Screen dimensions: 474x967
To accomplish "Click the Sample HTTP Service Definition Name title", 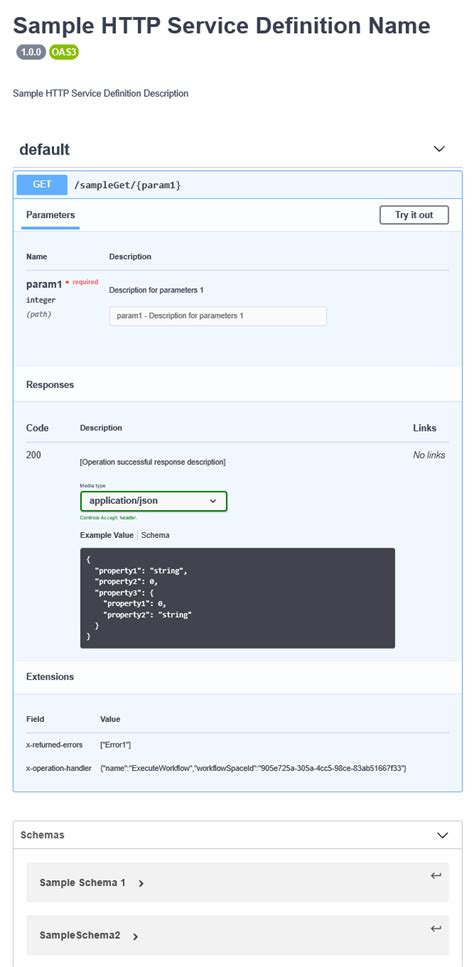I will [x=222, y=25].
